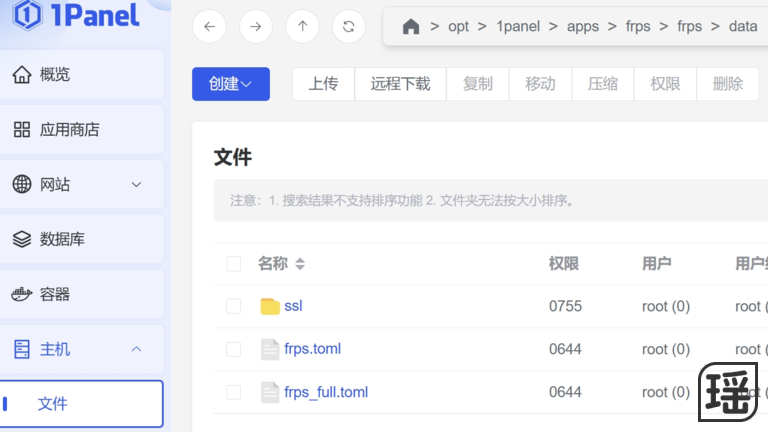Click the 1Panel logo
This screenshot has height=432, width=768.
pos(76,15)
